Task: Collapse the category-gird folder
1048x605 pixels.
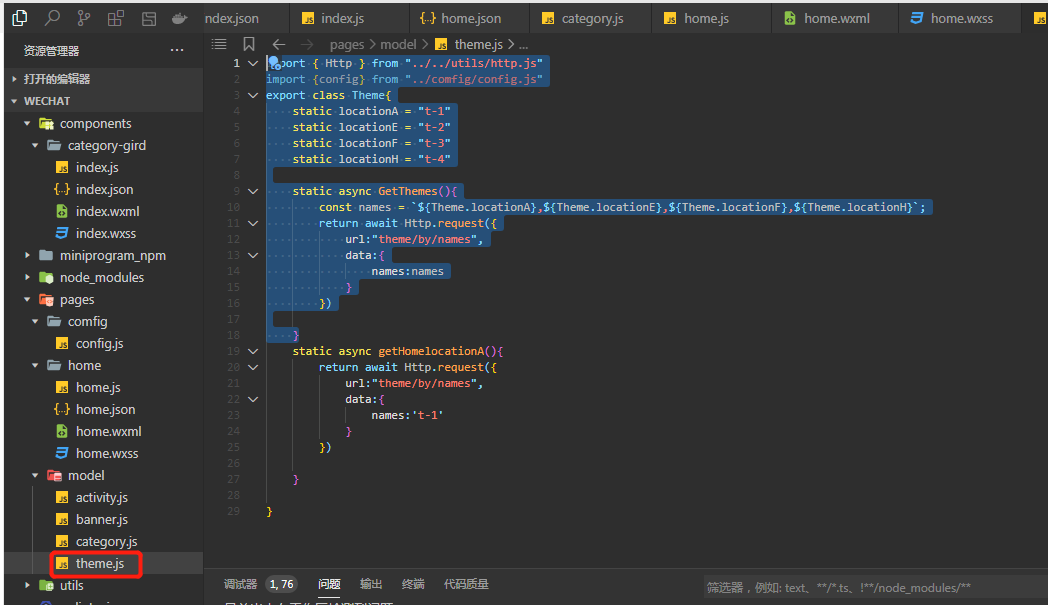Action: pos(106,145)
